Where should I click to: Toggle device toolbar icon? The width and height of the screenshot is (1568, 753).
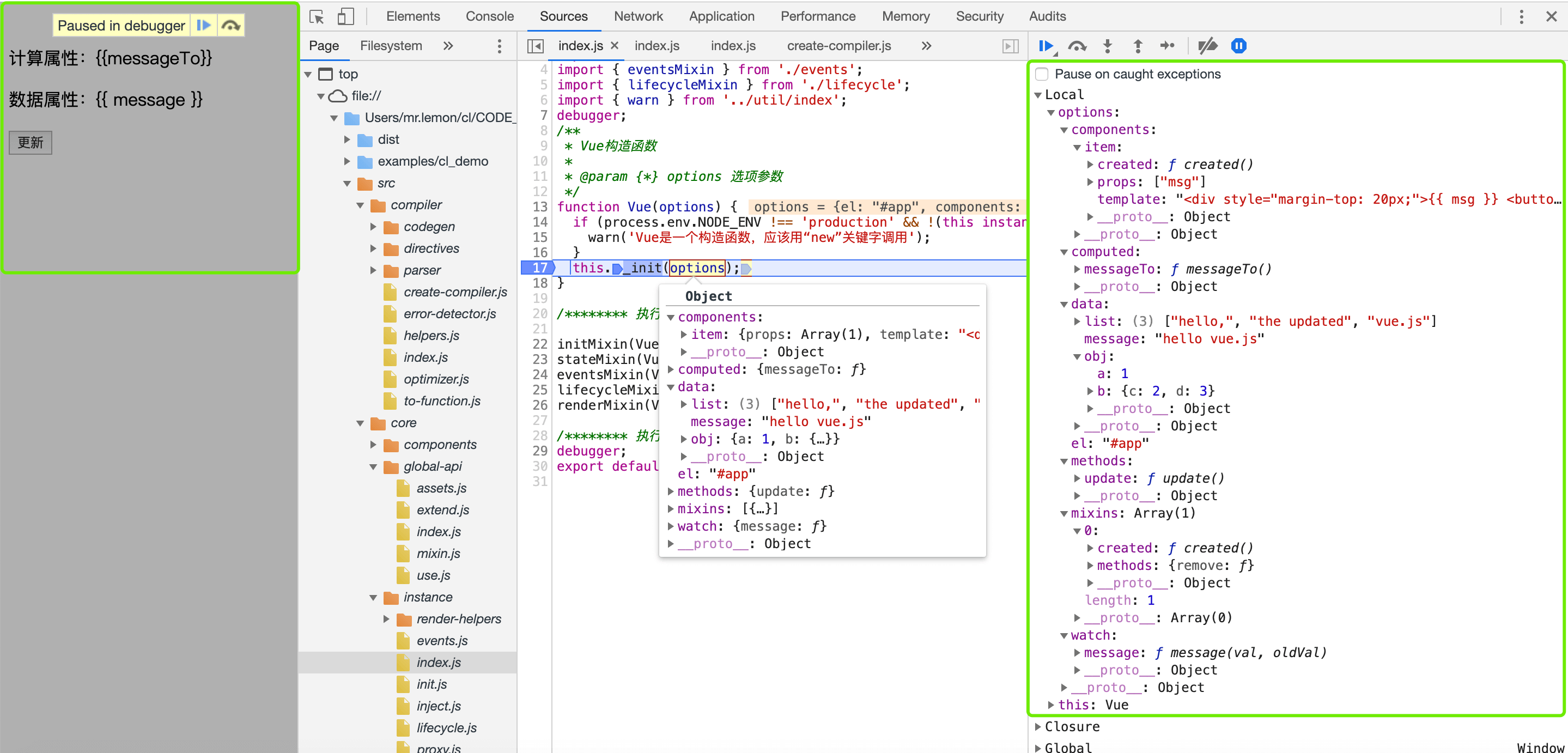345,16
